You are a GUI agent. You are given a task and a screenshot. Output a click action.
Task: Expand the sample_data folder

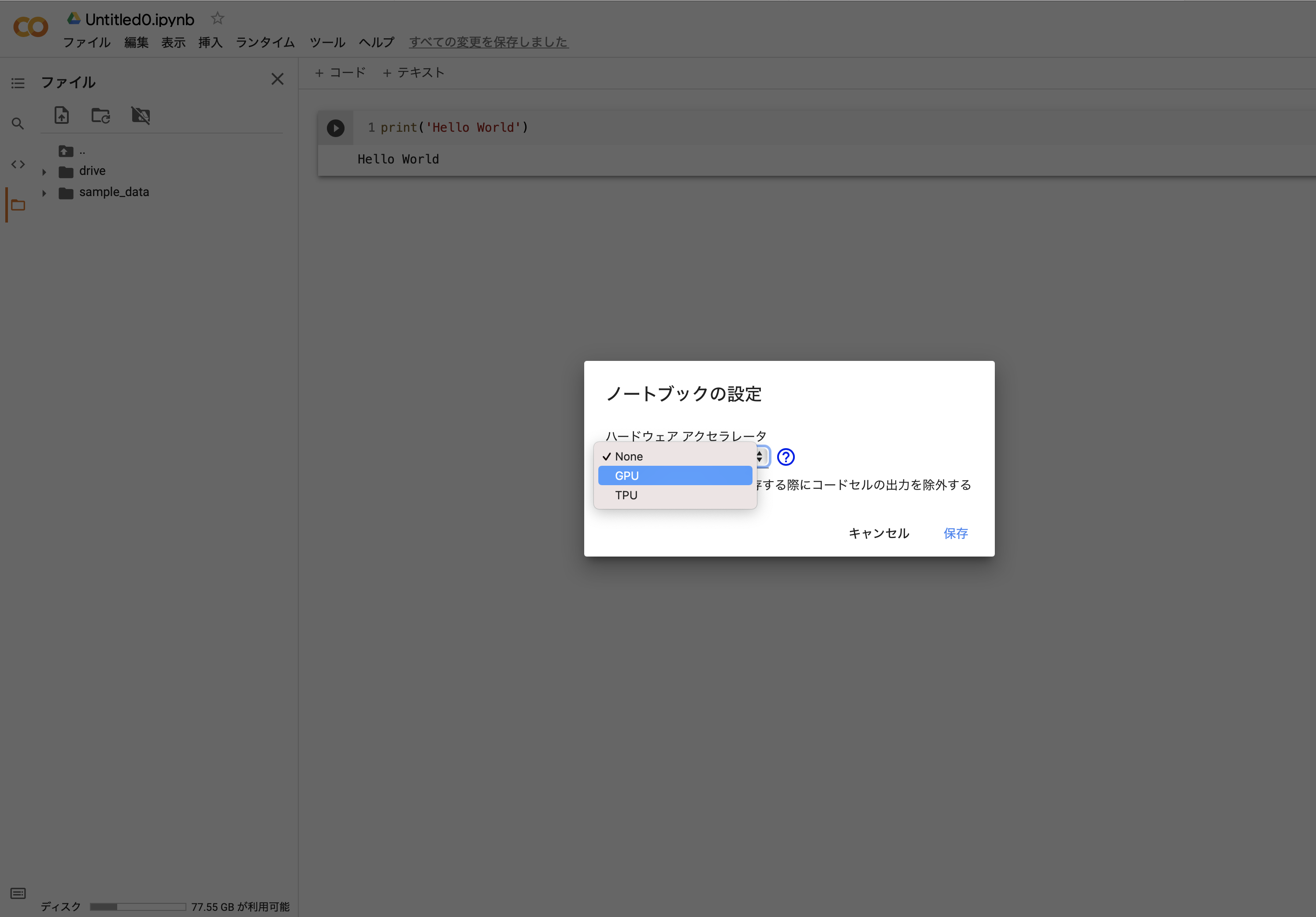[x=44, y=193]
